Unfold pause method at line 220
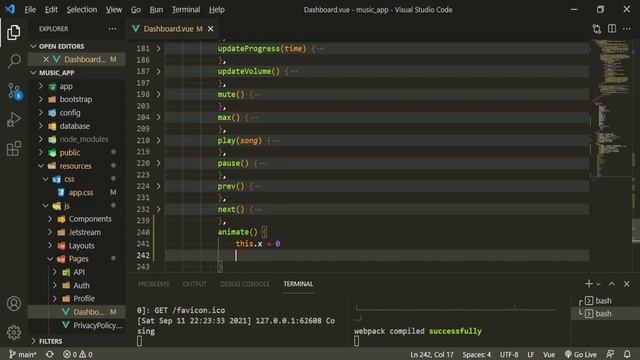Viewport: 640px width, 360px height. pyautogui.click(x=158, y=163)
